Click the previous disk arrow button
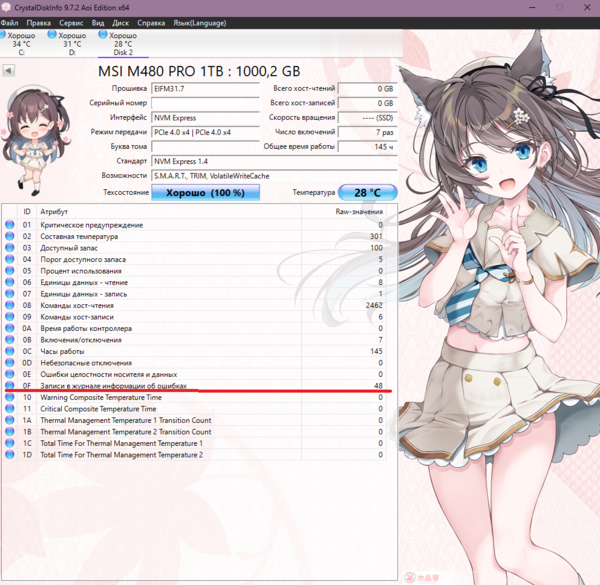 (8, 70)
